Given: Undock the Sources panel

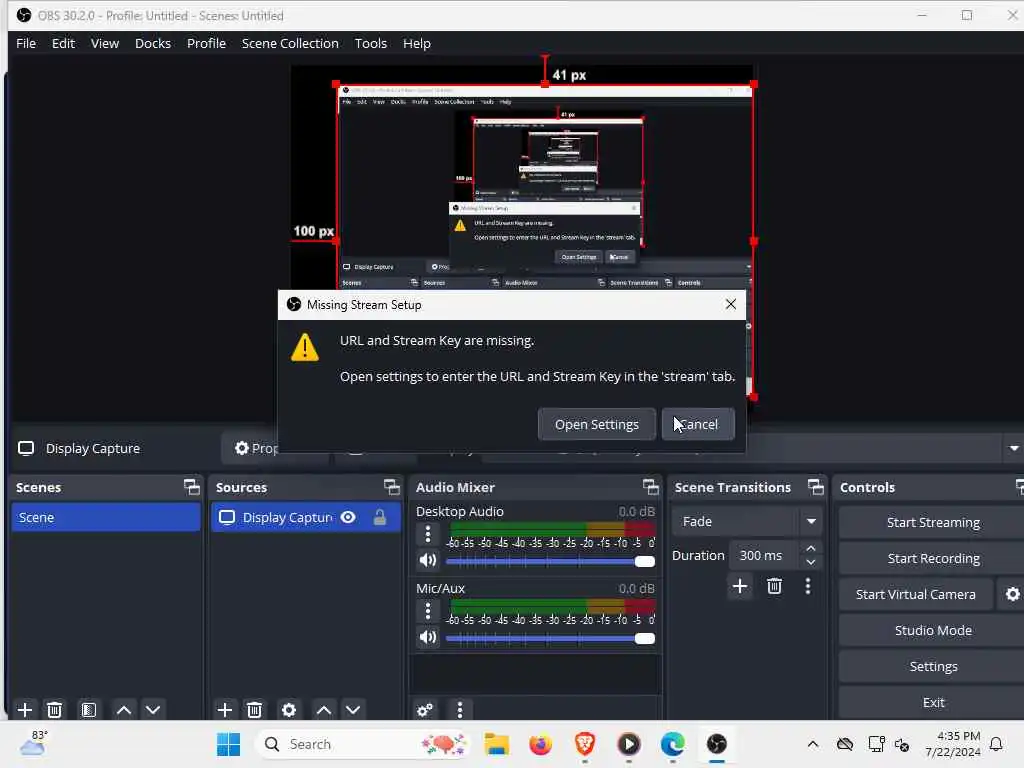Looking at the screenshot, I should pos(391,487).
